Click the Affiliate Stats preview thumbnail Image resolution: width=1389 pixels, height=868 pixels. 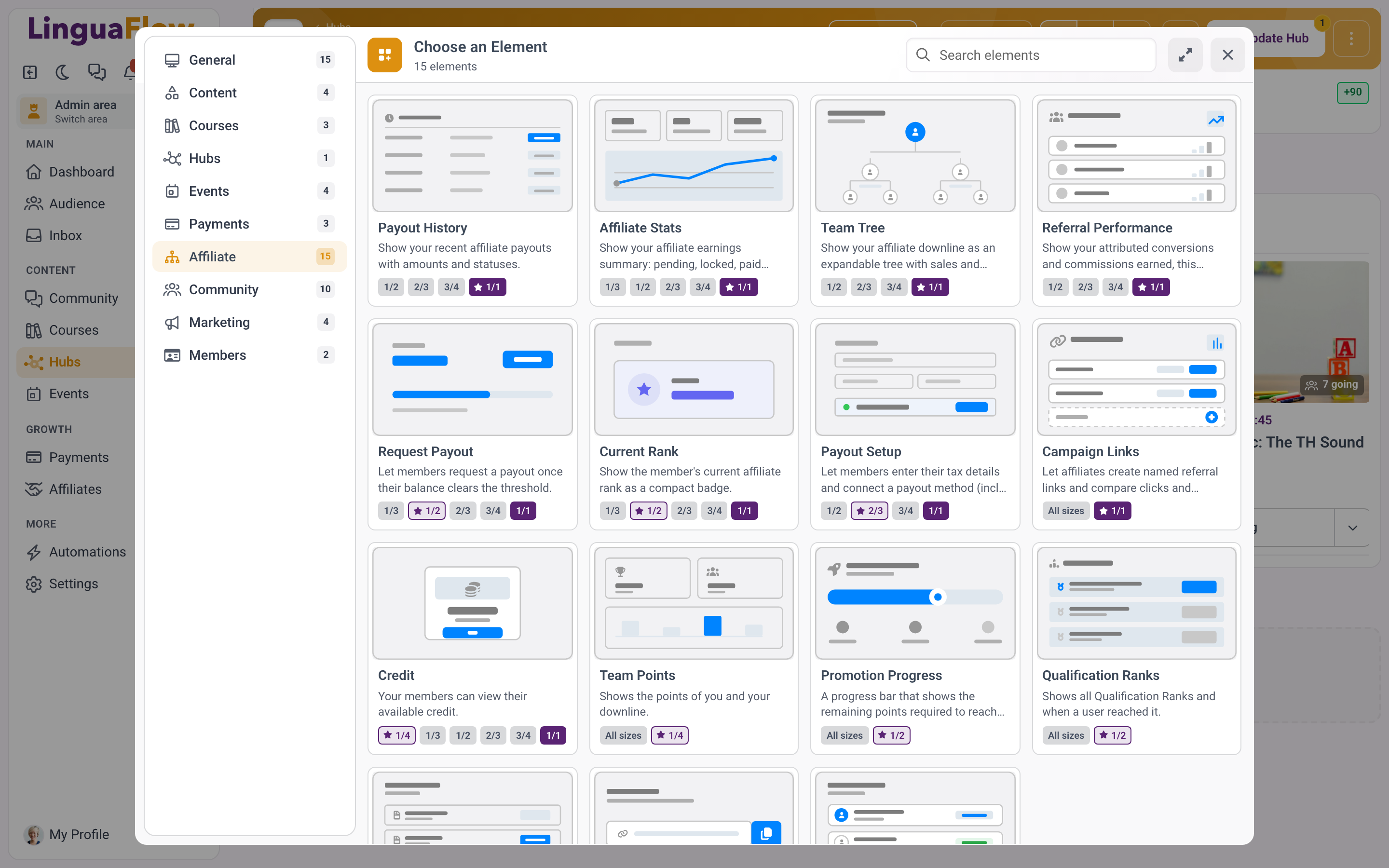(x=694, y=156)
